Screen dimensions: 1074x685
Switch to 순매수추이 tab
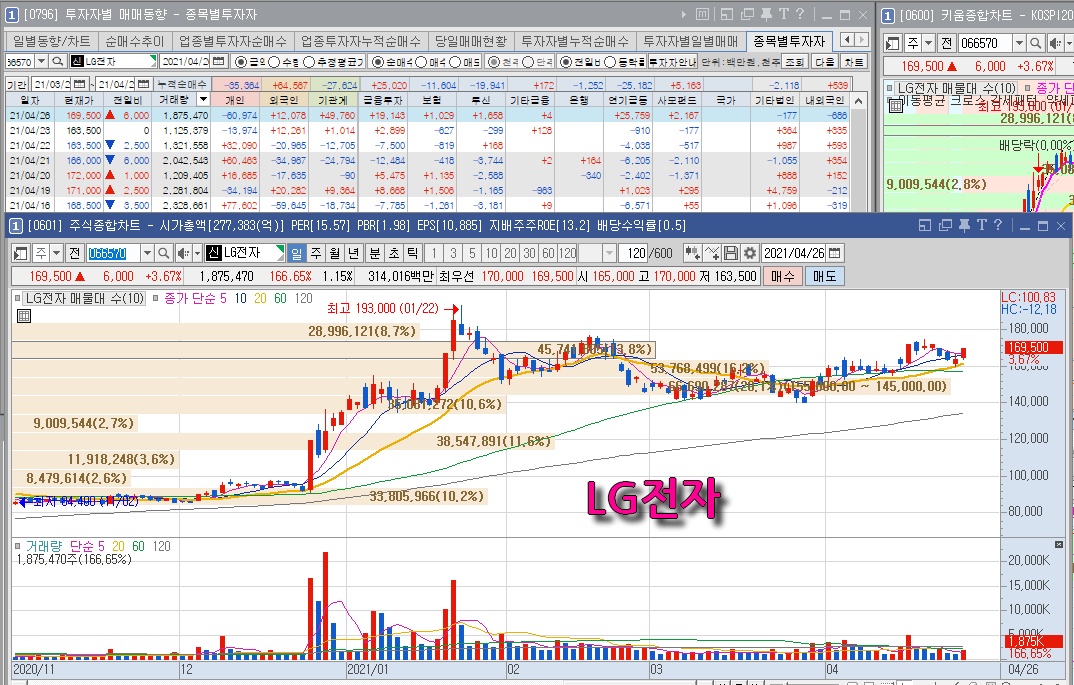[135, 42]
